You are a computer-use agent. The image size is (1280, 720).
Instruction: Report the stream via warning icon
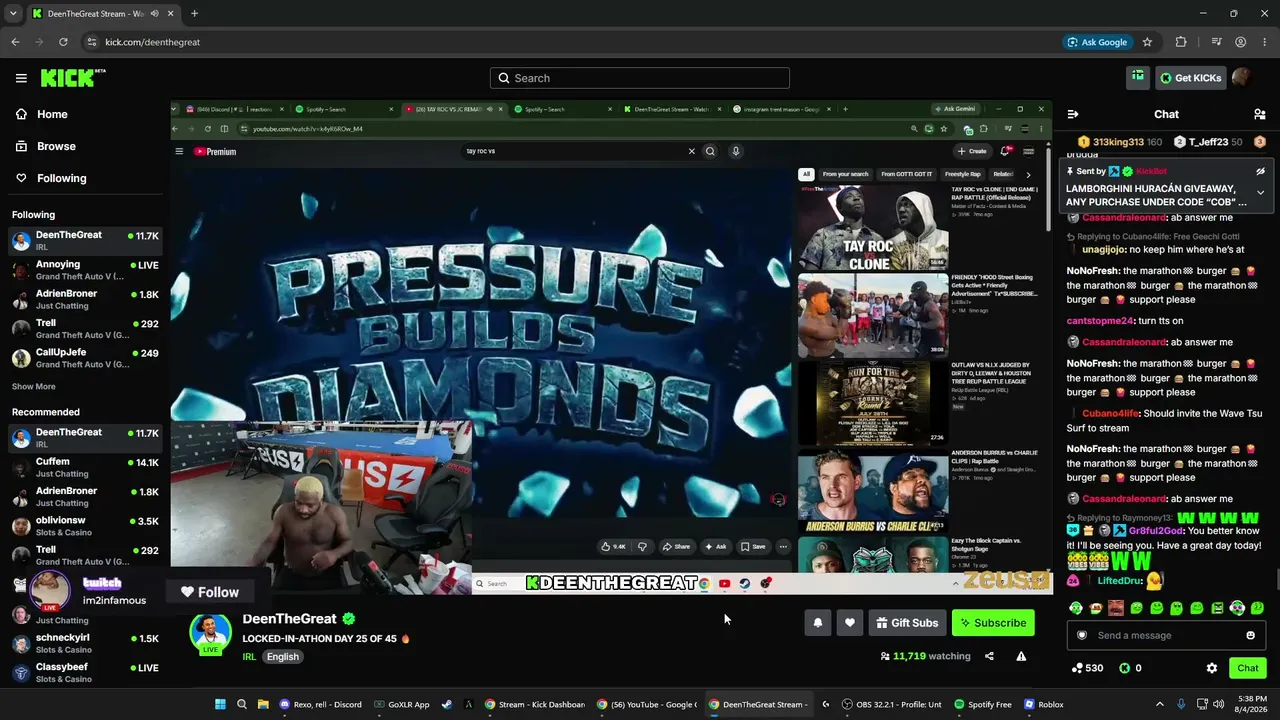[1021, 656]
